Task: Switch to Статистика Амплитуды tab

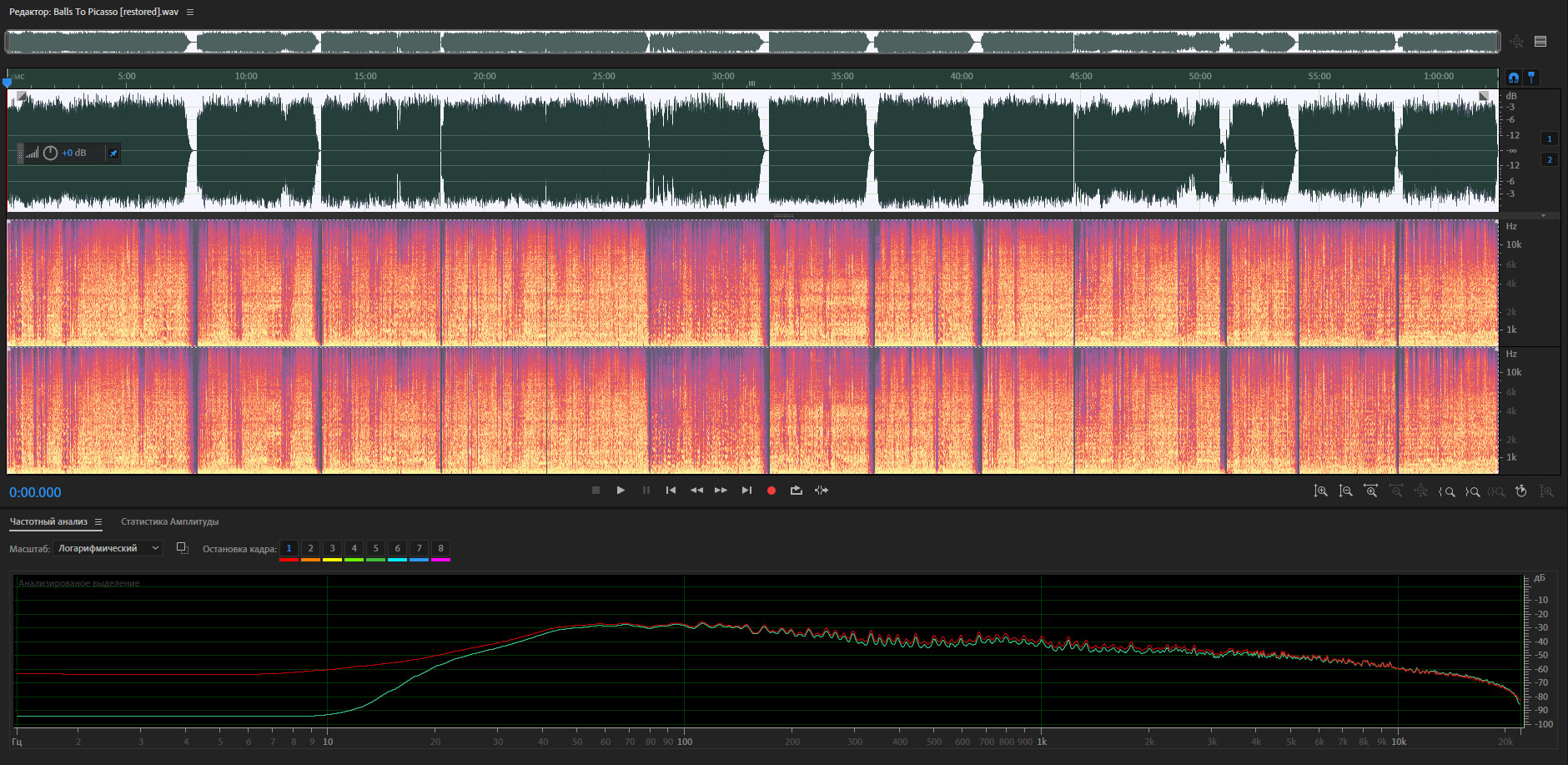Action: (x=169, y=522)
